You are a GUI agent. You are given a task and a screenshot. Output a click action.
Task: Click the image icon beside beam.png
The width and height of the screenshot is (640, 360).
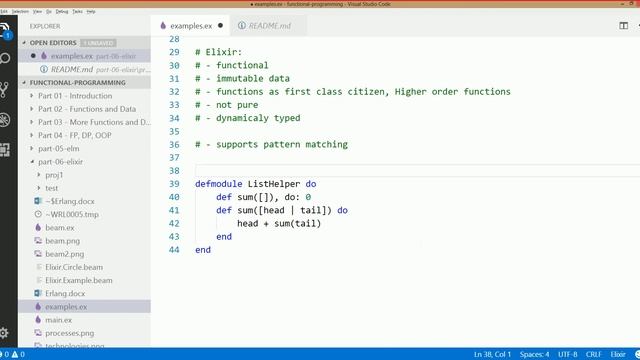pyautogui.click(x=38, y=240)
